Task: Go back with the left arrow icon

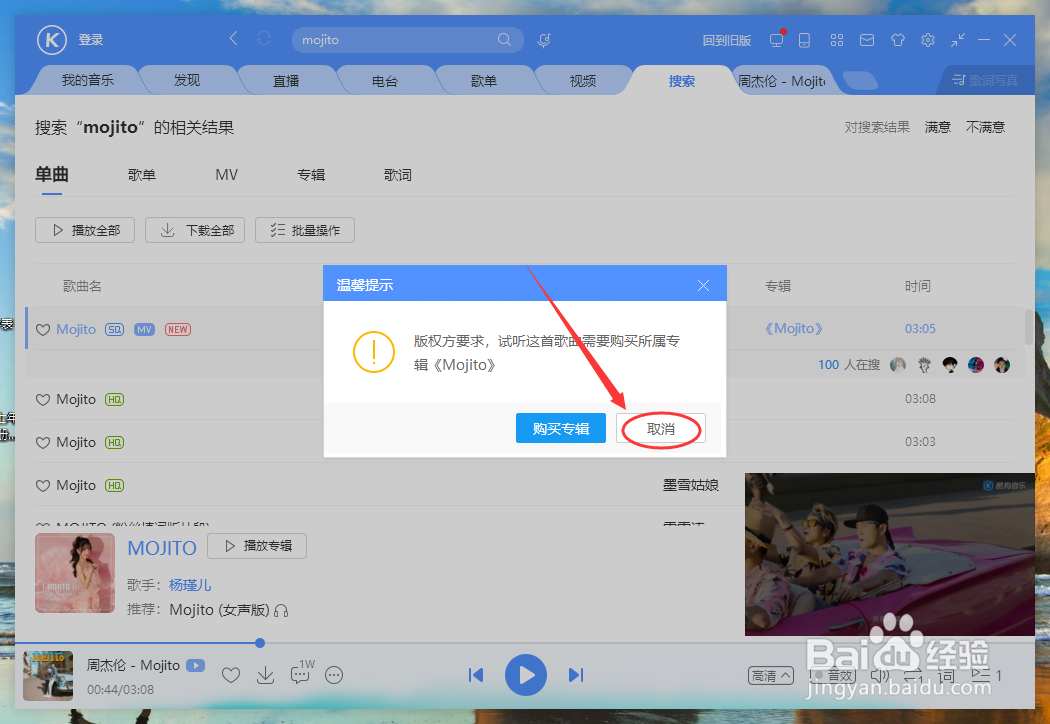Action: (233, 38)
